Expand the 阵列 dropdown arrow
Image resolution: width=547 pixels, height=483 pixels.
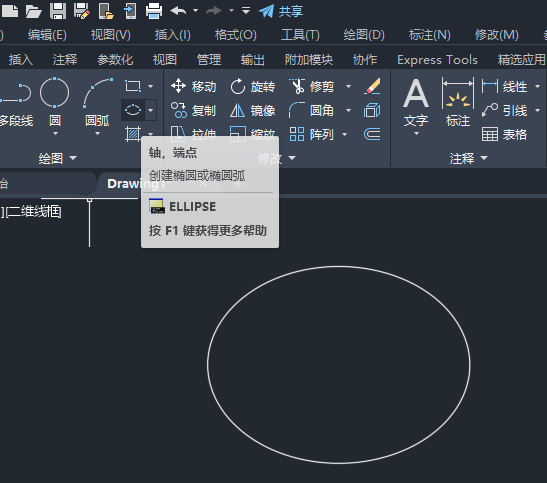345,134
